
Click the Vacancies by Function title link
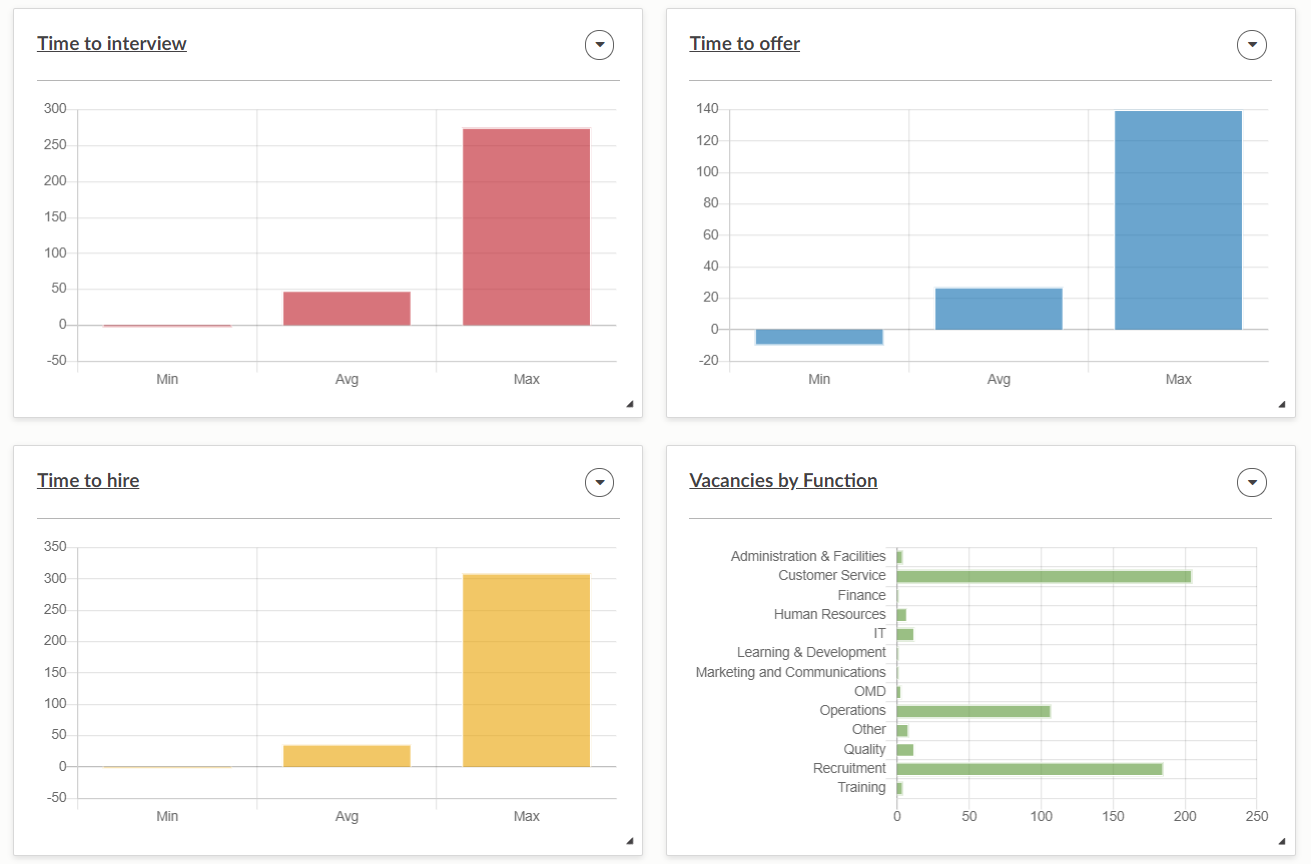[x=783, y=481]
